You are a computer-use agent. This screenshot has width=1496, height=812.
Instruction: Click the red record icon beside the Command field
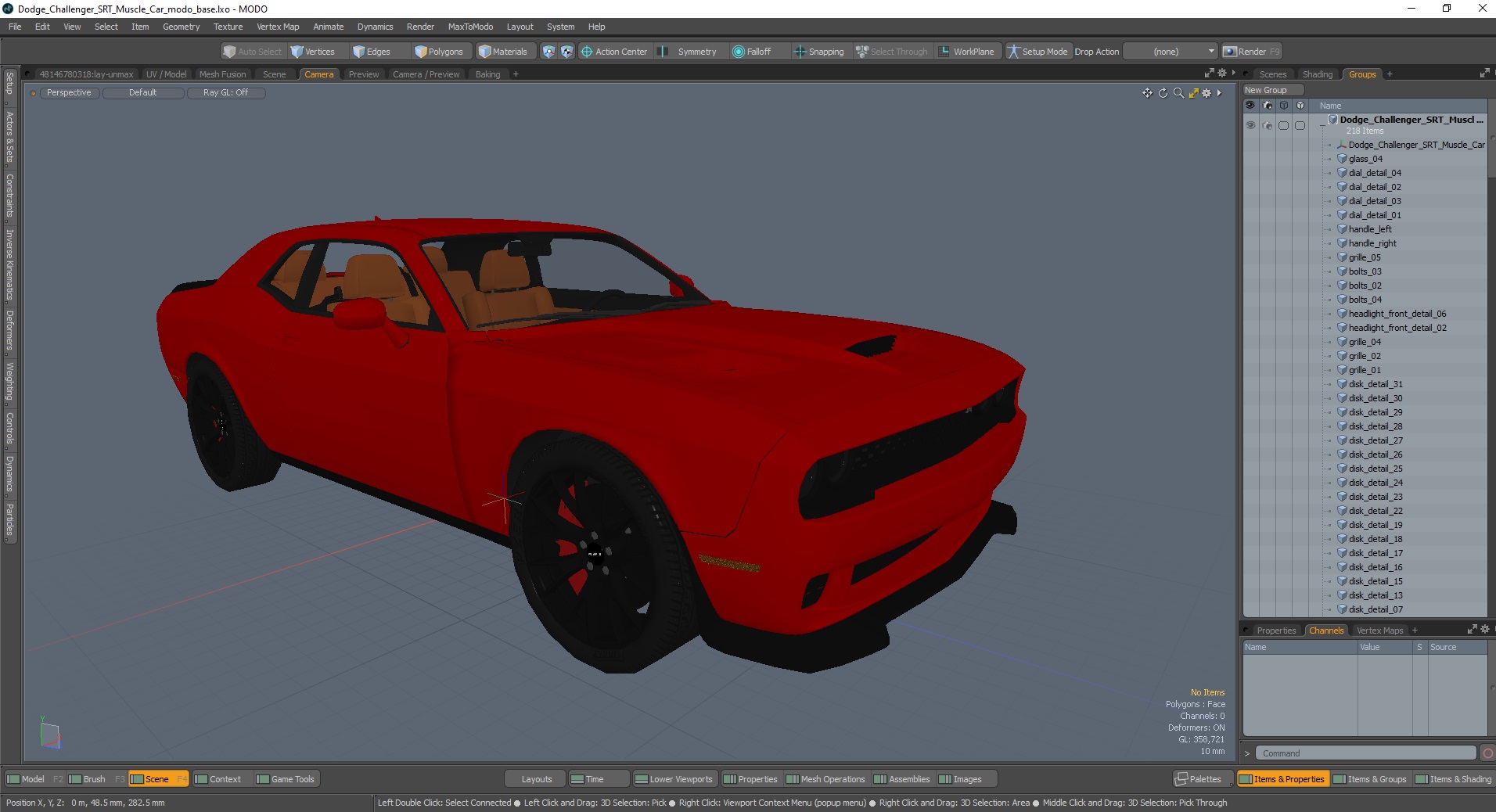tap(1487, 753)
